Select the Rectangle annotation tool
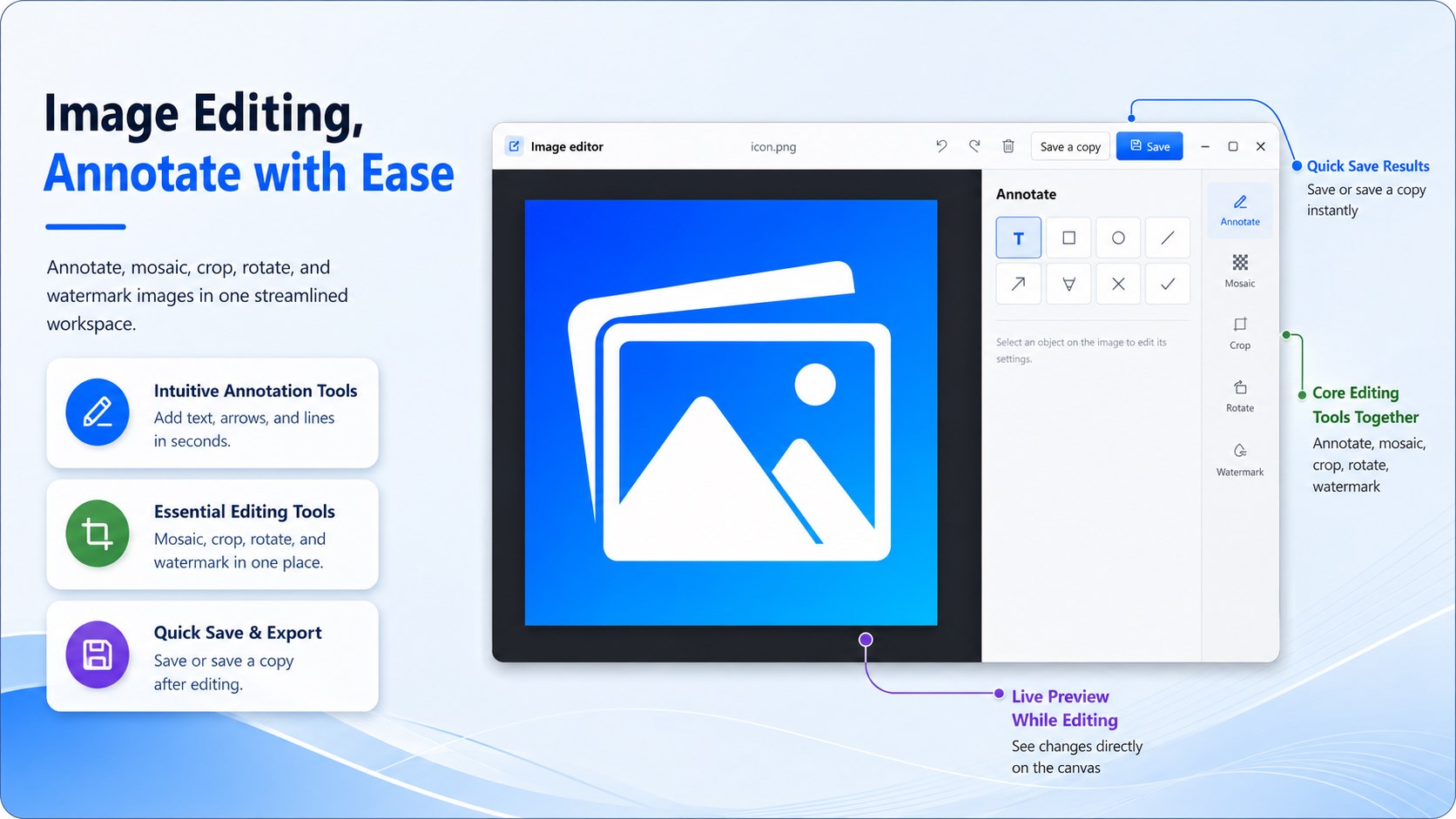 tap(1068, 238)
